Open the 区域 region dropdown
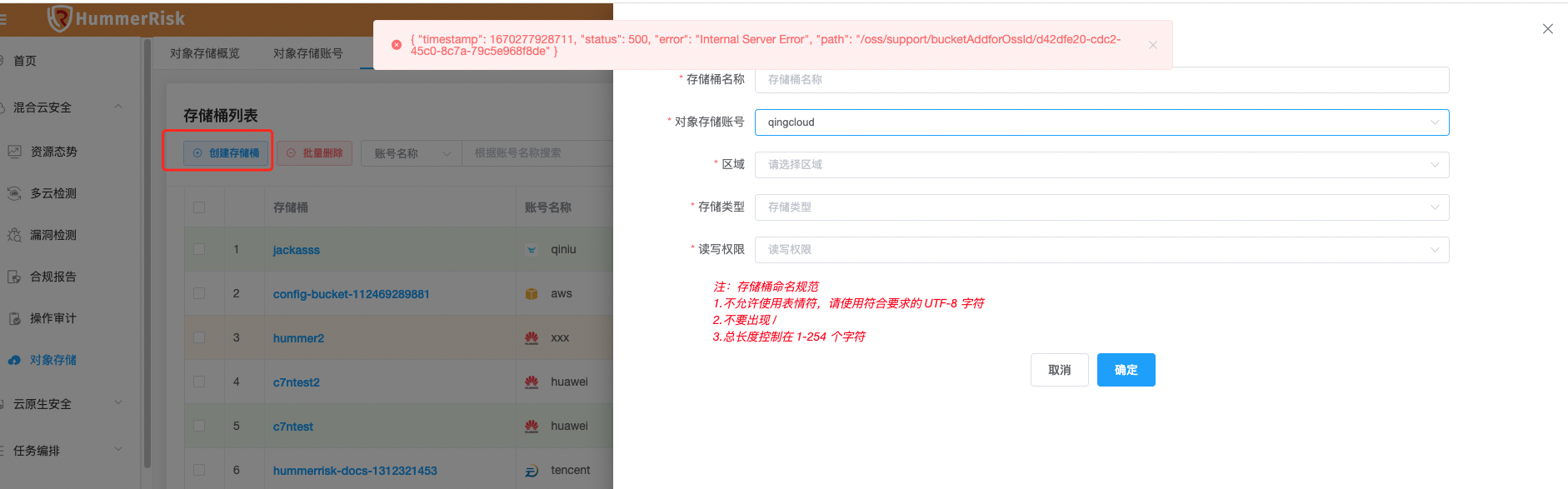The image size is (1568, 489). [x=1101, y=165]
